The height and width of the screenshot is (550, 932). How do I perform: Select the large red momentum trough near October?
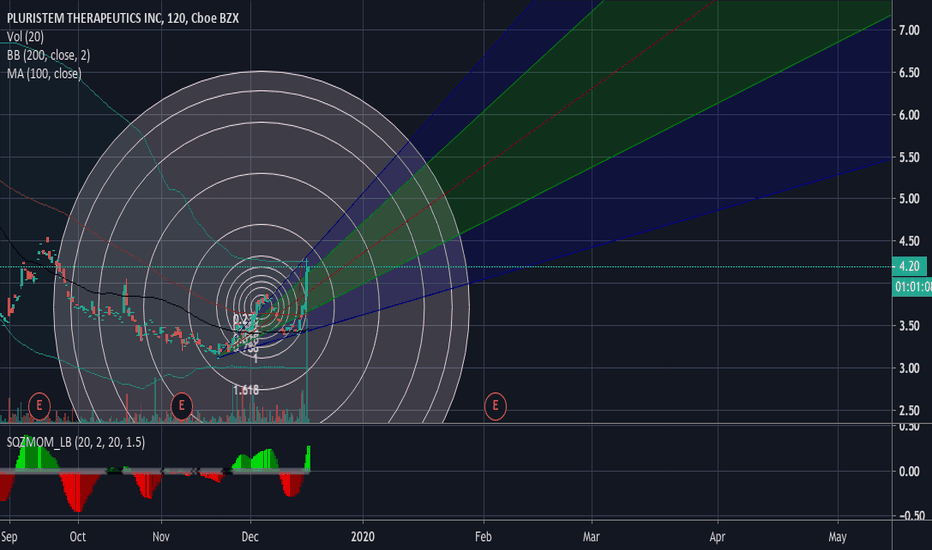[x=78, y=491]
